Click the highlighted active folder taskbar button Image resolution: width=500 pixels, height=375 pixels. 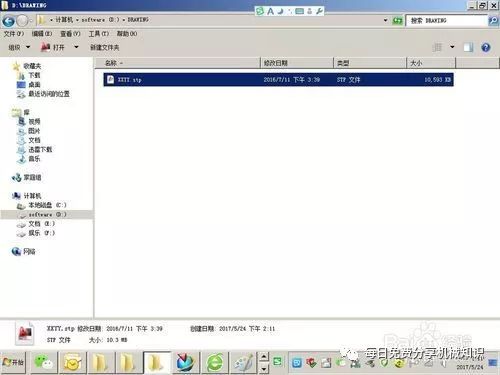(157, 362)
